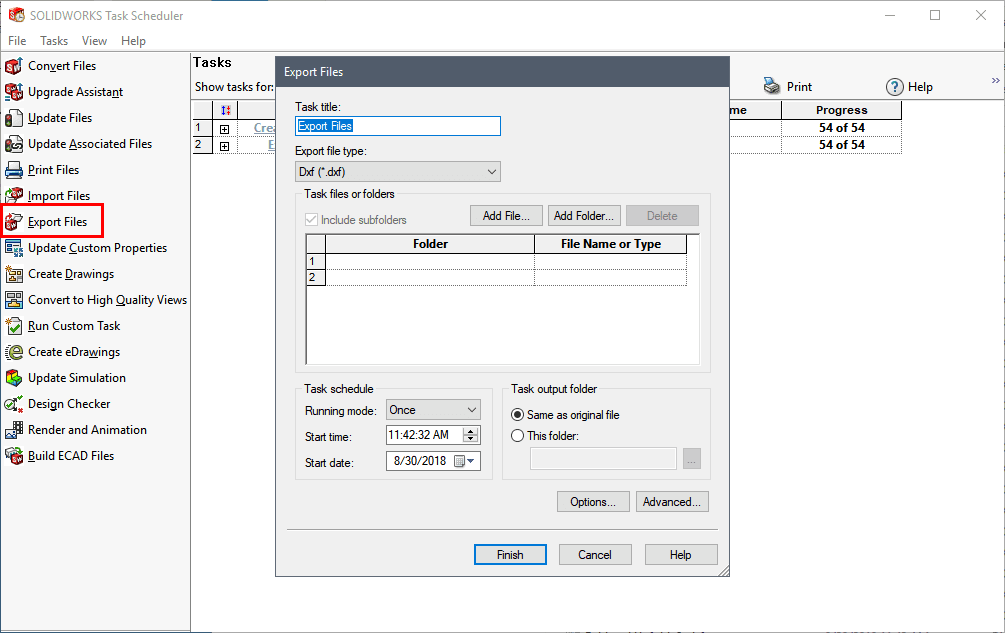Click the Export Files icon in sidebar
Screen dimensions: 1005x633
13,222
